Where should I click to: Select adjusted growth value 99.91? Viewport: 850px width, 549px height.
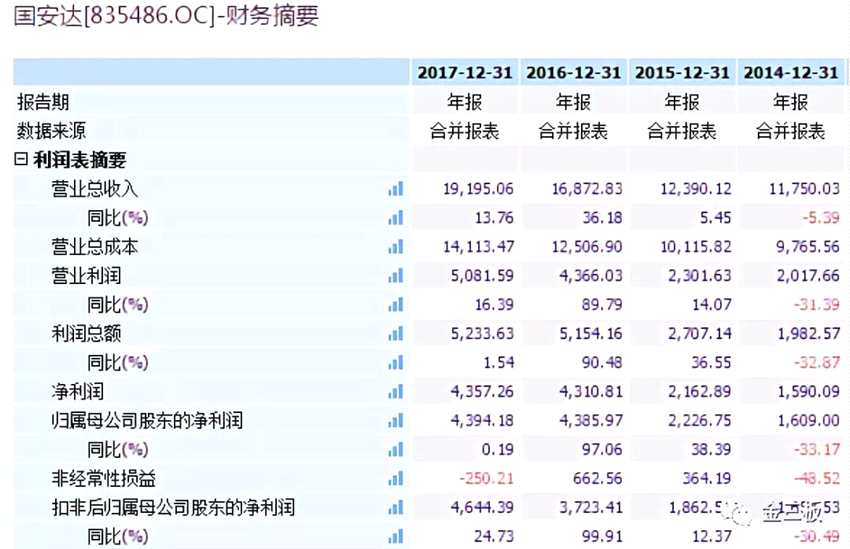point(602,536)
